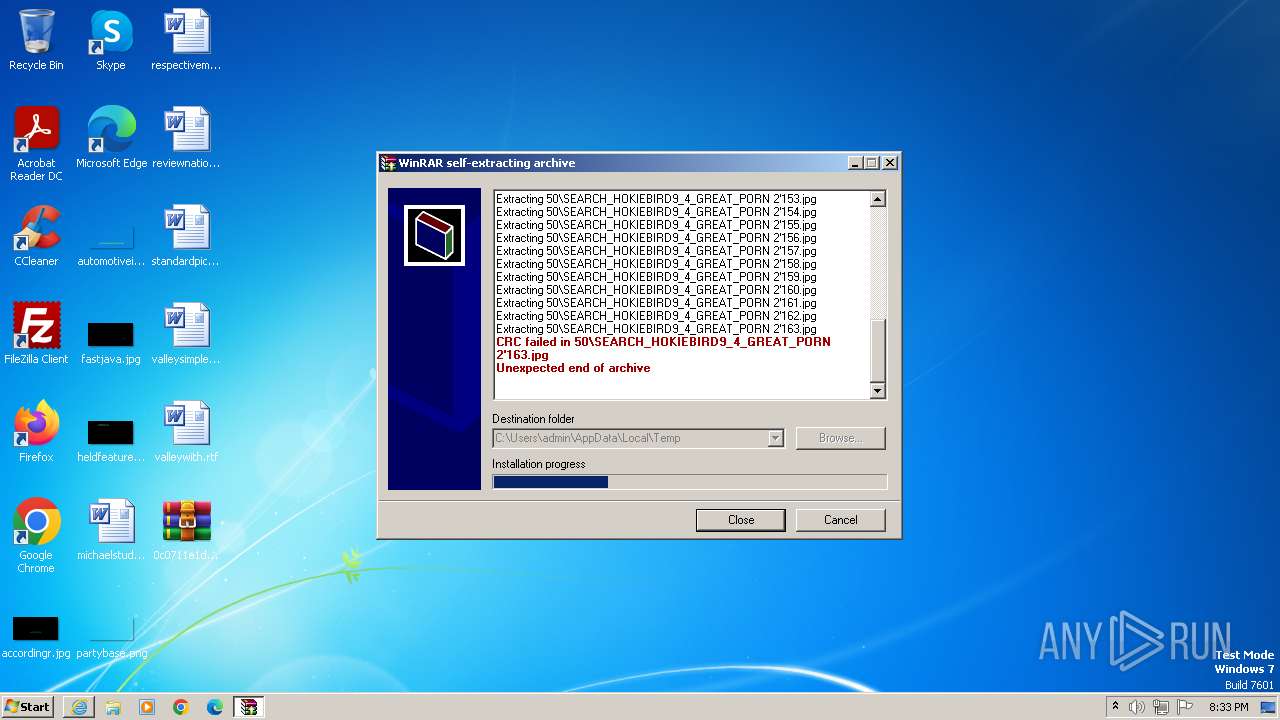
Task: Select the fastjava.jpg image file
Action: 111,340
